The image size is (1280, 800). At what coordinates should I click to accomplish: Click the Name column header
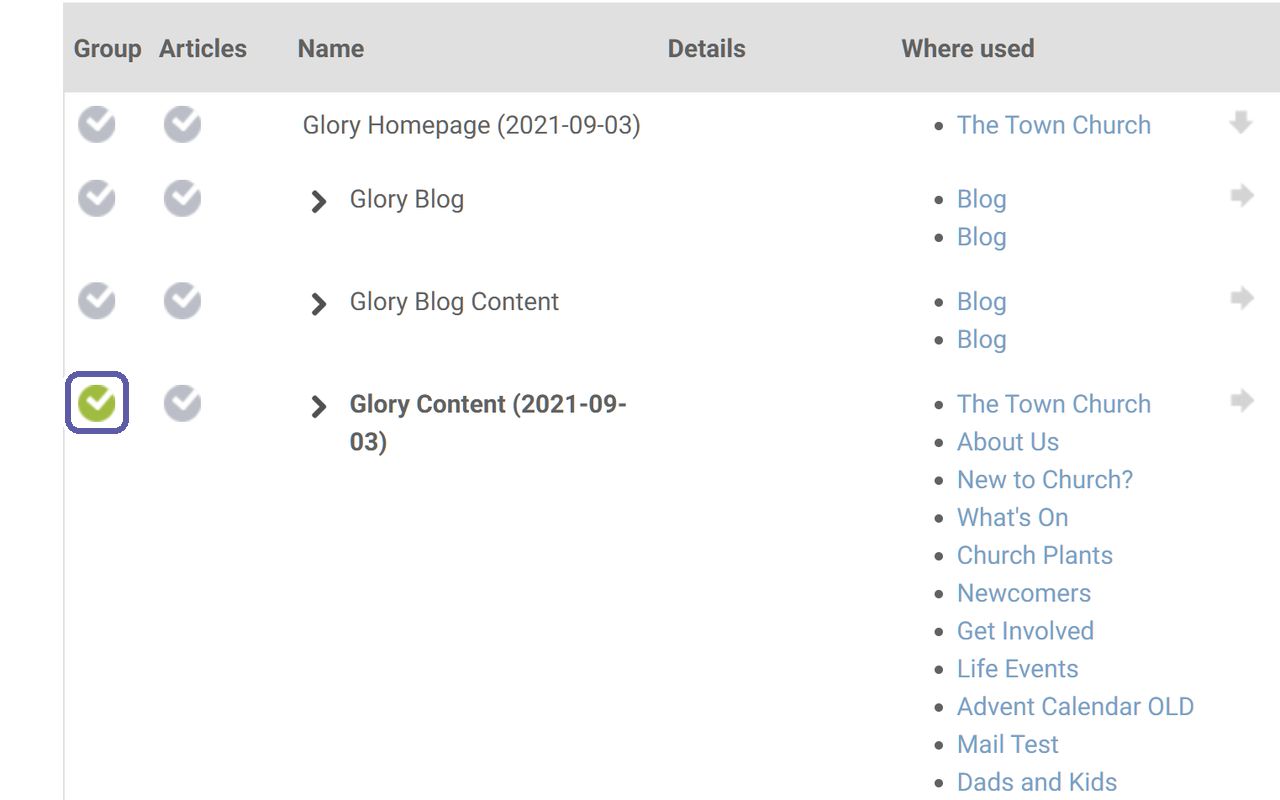coord(331,48)
